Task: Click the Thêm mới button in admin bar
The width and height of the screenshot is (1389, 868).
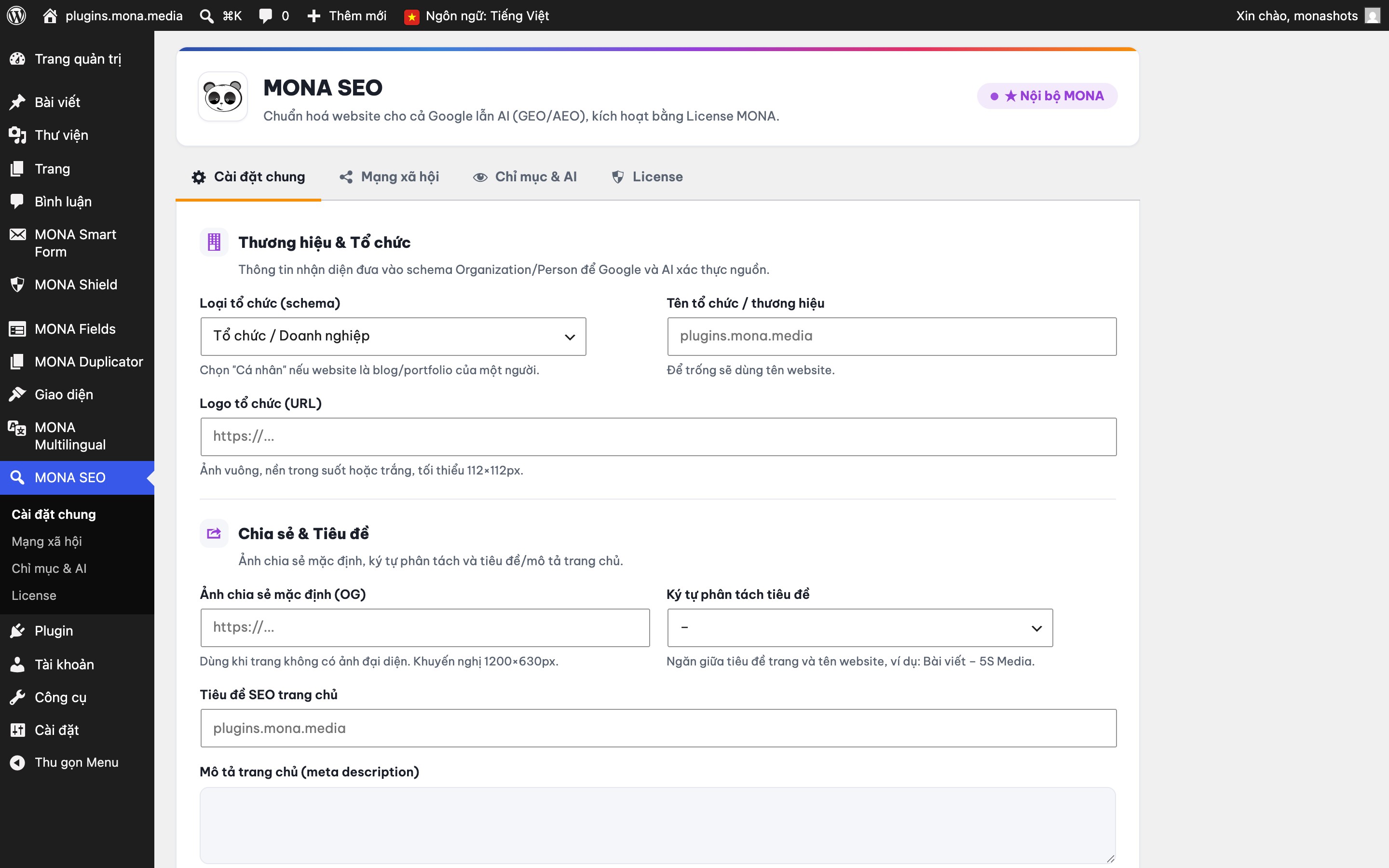Action: (347, 15)
